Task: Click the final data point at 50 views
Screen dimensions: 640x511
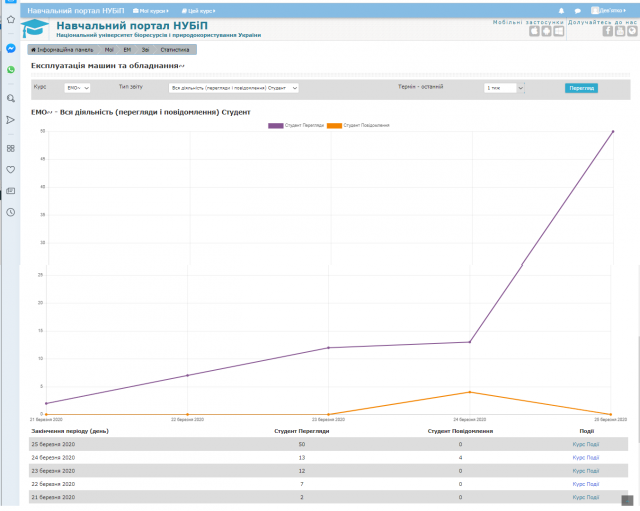Action: pyautogui.click(x=612, y=131)
